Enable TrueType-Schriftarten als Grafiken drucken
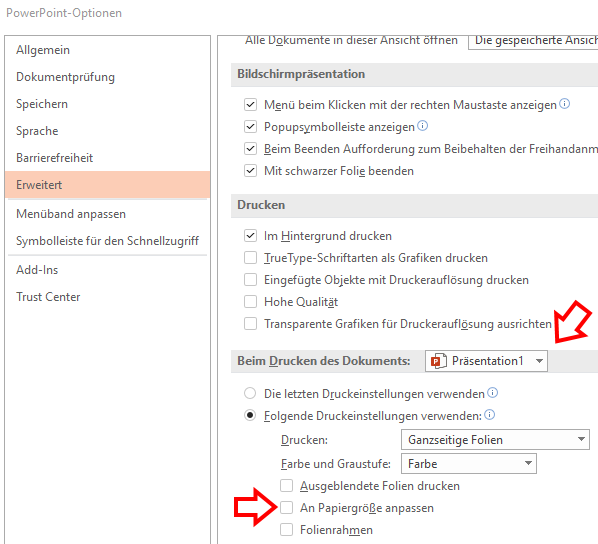The image size is (598, 544). pos(250,258)
